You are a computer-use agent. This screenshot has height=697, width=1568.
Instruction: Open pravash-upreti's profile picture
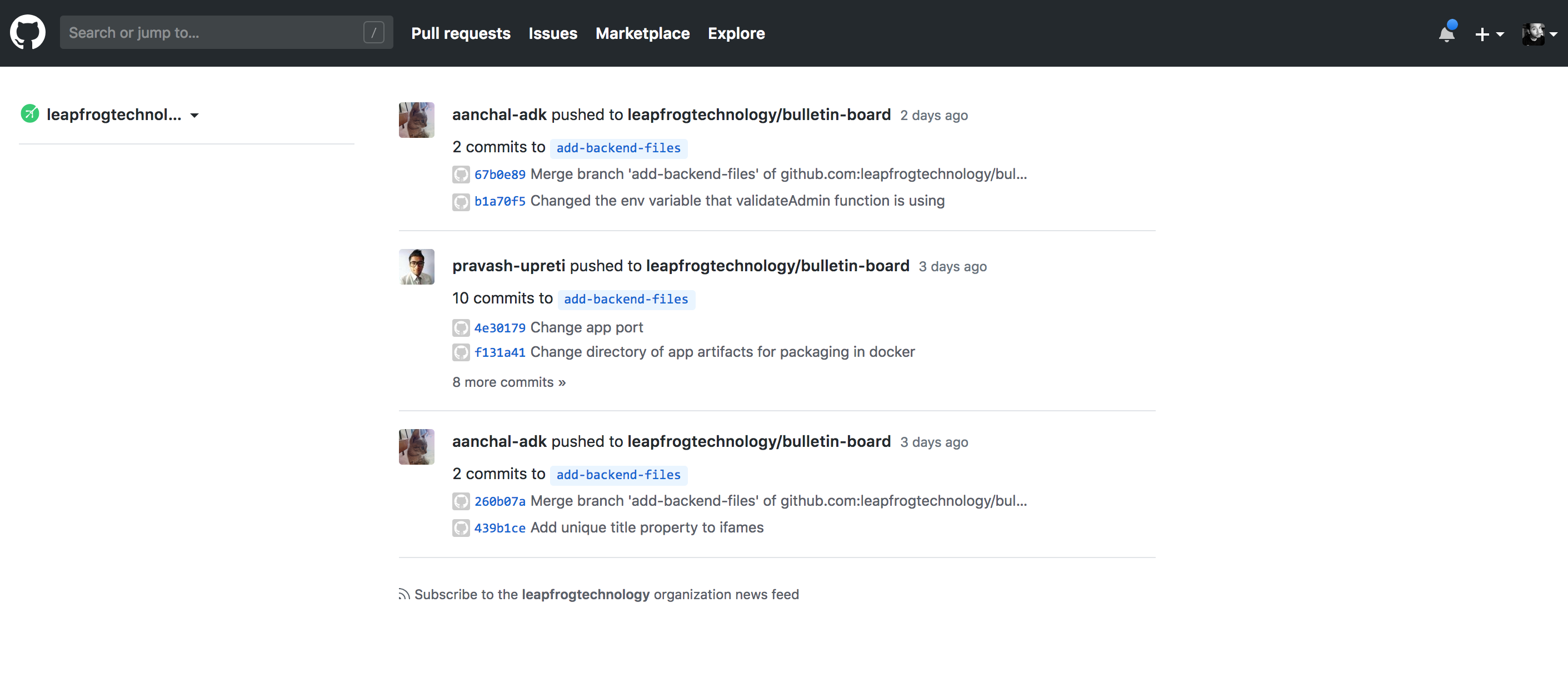[x=416, y=267]
